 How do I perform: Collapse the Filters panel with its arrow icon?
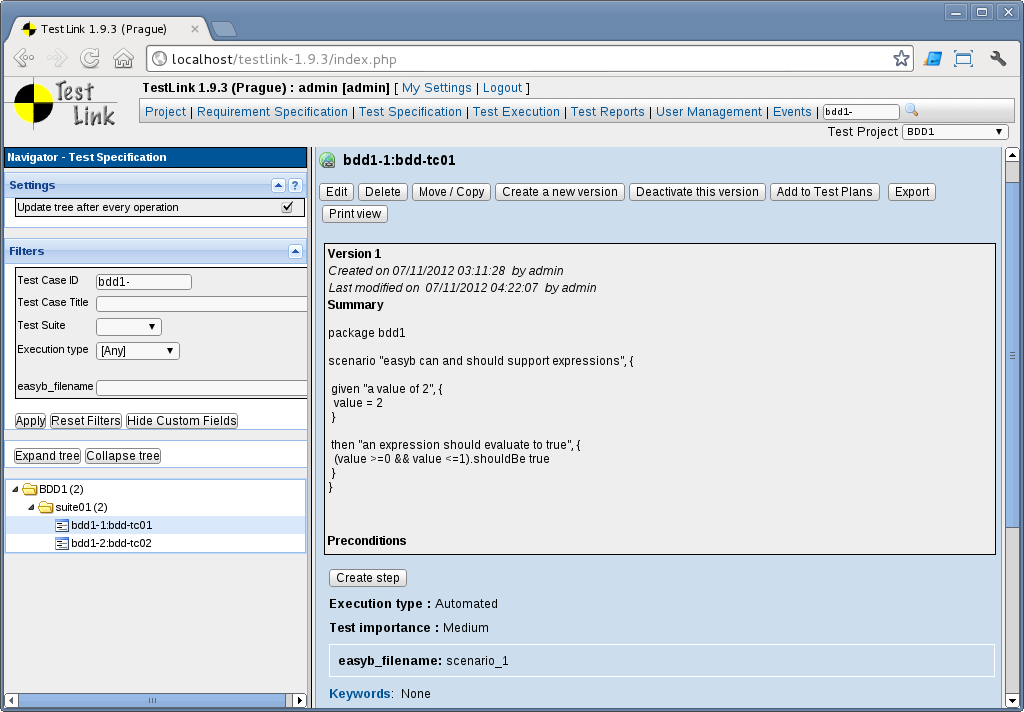pyautogui.click(x=295, y=251)
